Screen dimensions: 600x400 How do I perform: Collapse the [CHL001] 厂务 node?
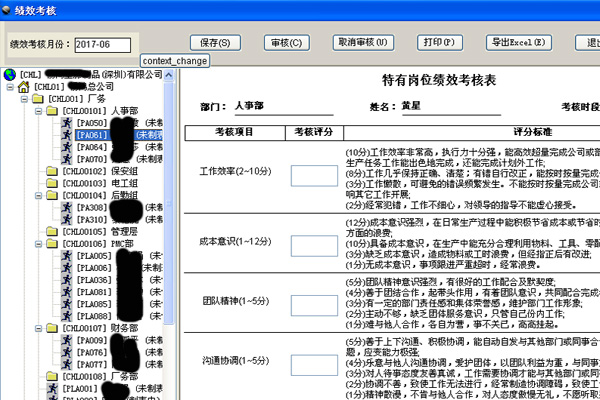click(x=24, y=99)
